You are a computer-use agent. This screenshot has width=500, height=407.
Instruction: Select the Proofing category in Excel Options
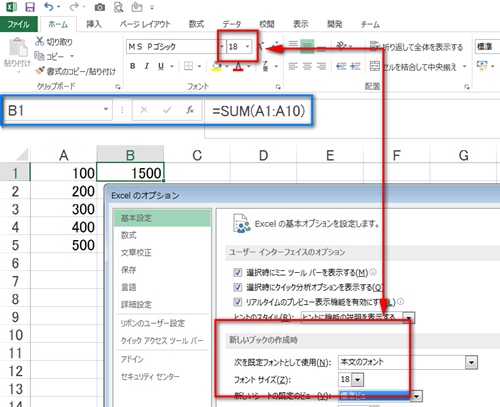pyautogui.click(x=162, y=253)
